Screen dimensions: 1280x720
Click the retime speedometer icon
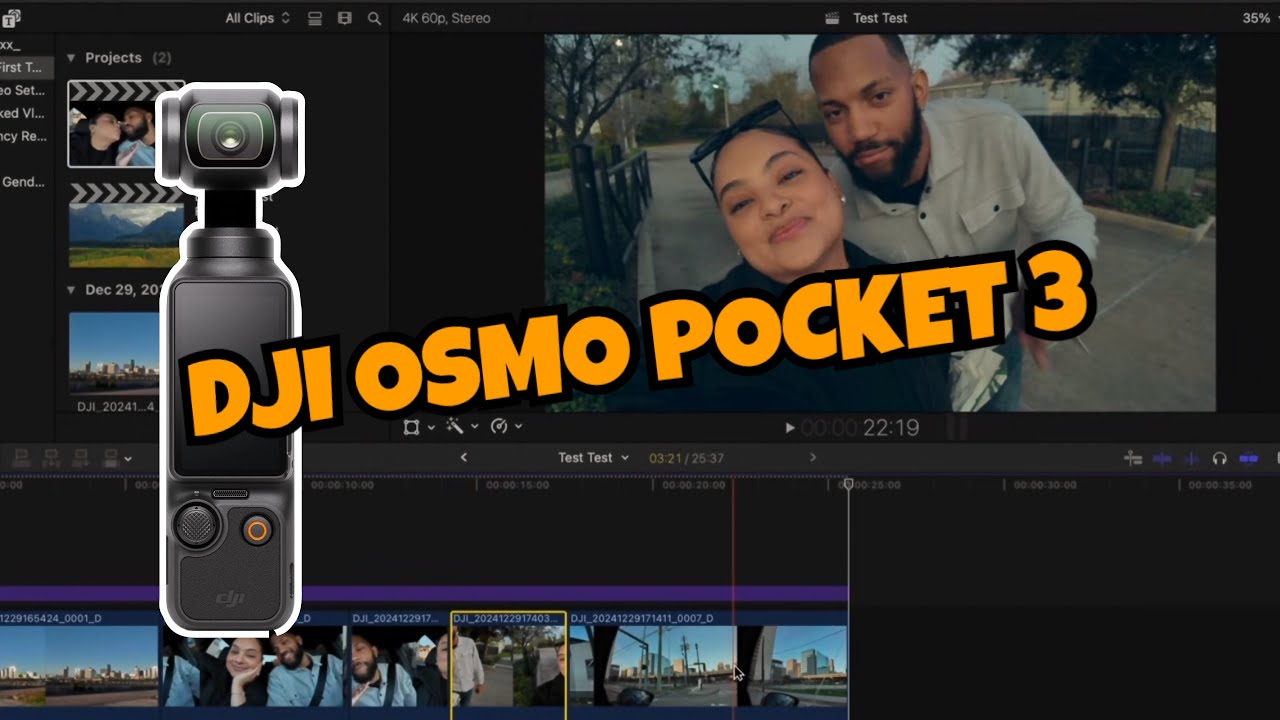click(x=498, y=427)
